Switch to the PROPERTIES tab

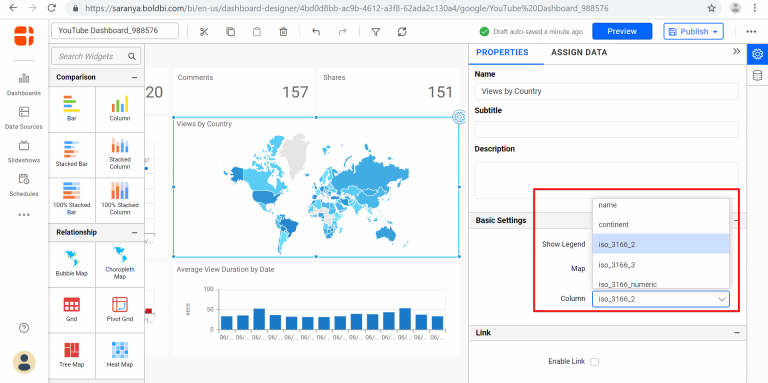coord(502,52)
